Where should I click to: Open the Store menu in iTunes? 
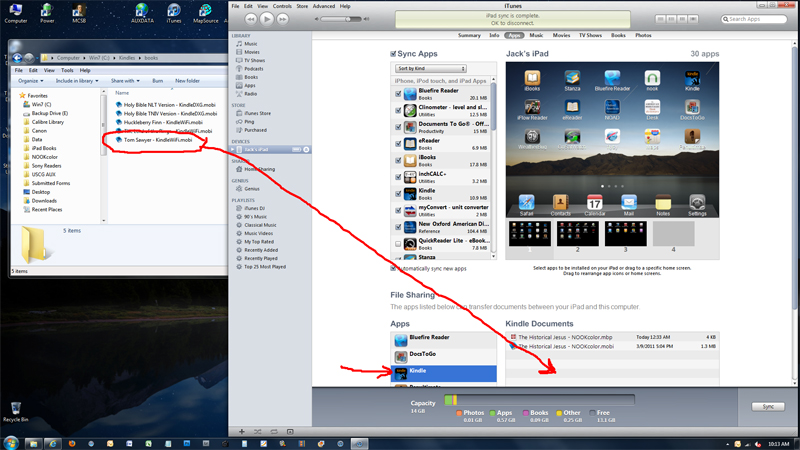click(302, 6)
